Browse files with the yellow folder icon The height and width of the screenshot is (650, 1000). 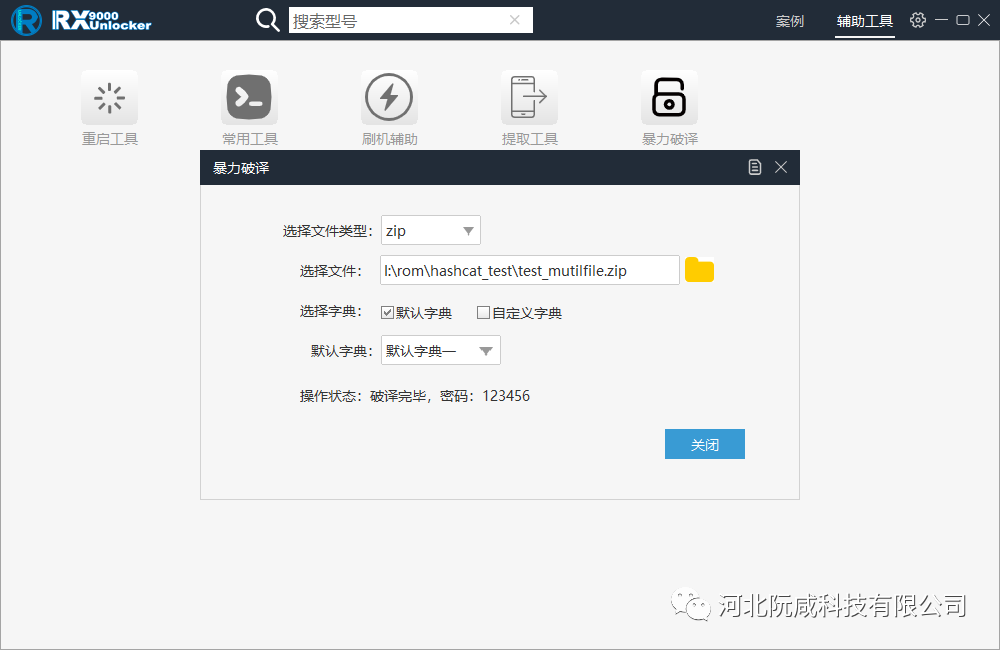click(x=699, y=270)
